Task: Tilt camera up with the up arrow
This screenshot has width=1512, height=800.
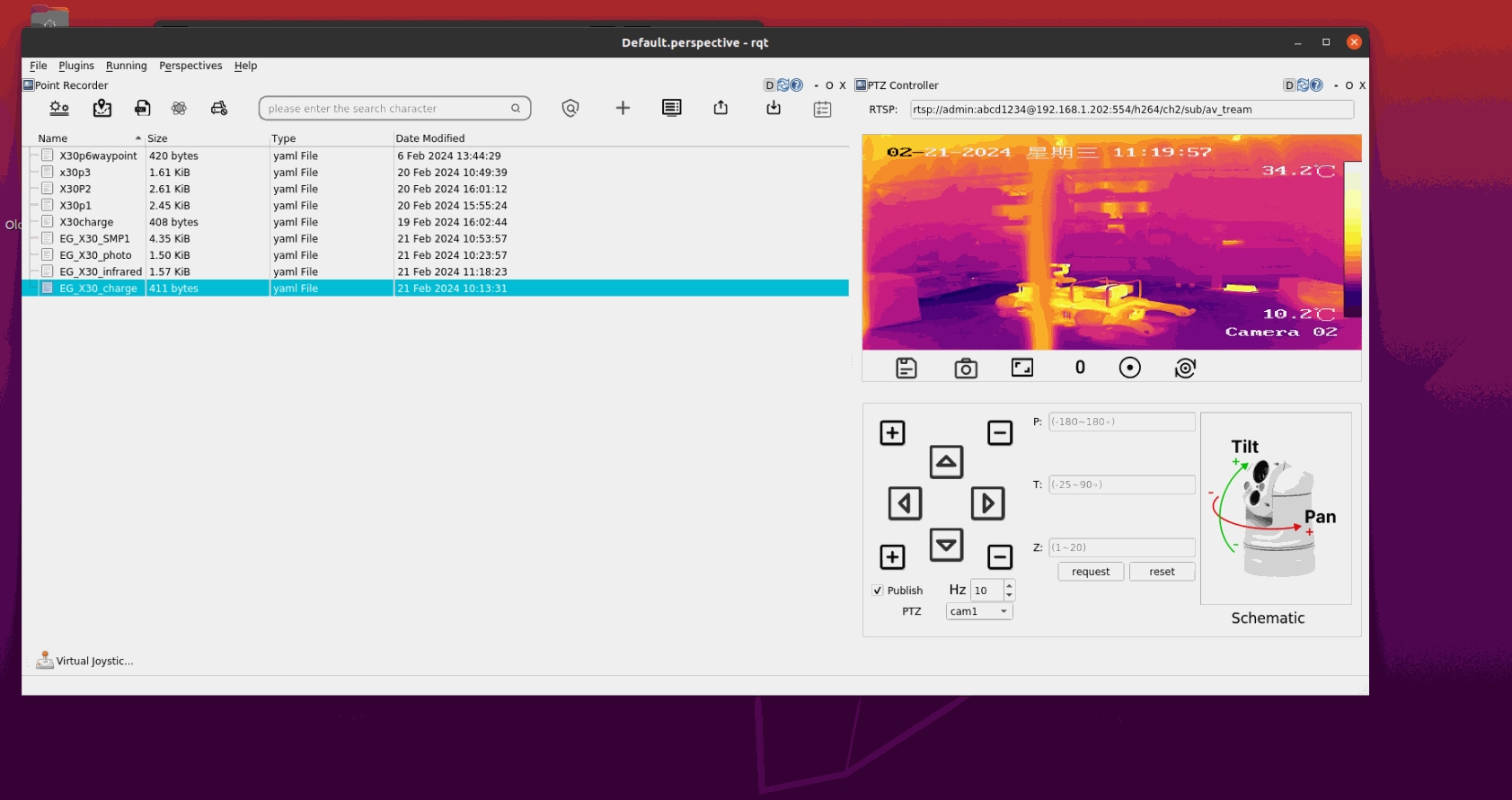Action: [x=946, y=462]
